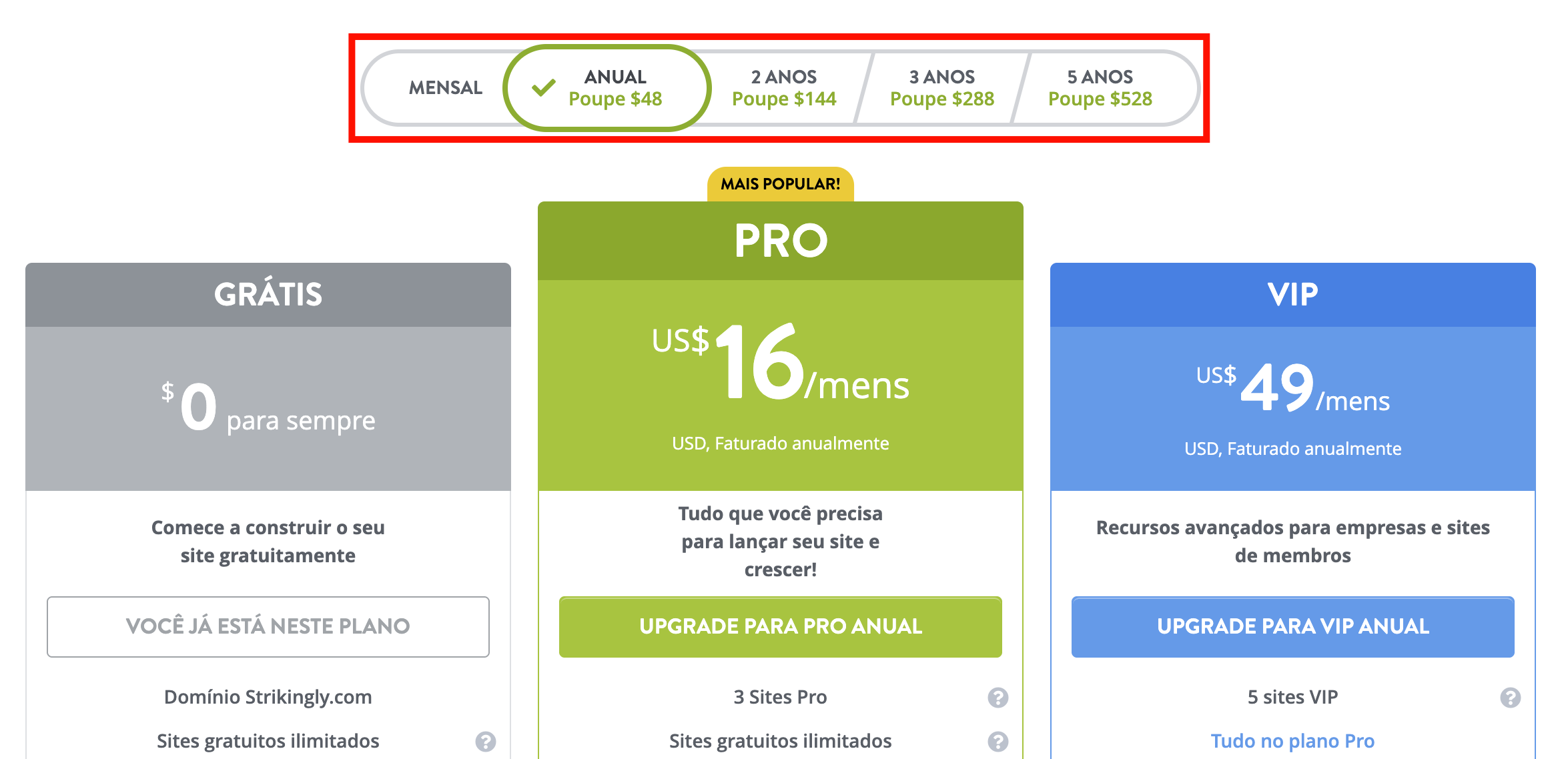Click help icon for Grátis unlimited free sites
1568x759 pixels.
[485, 742]
